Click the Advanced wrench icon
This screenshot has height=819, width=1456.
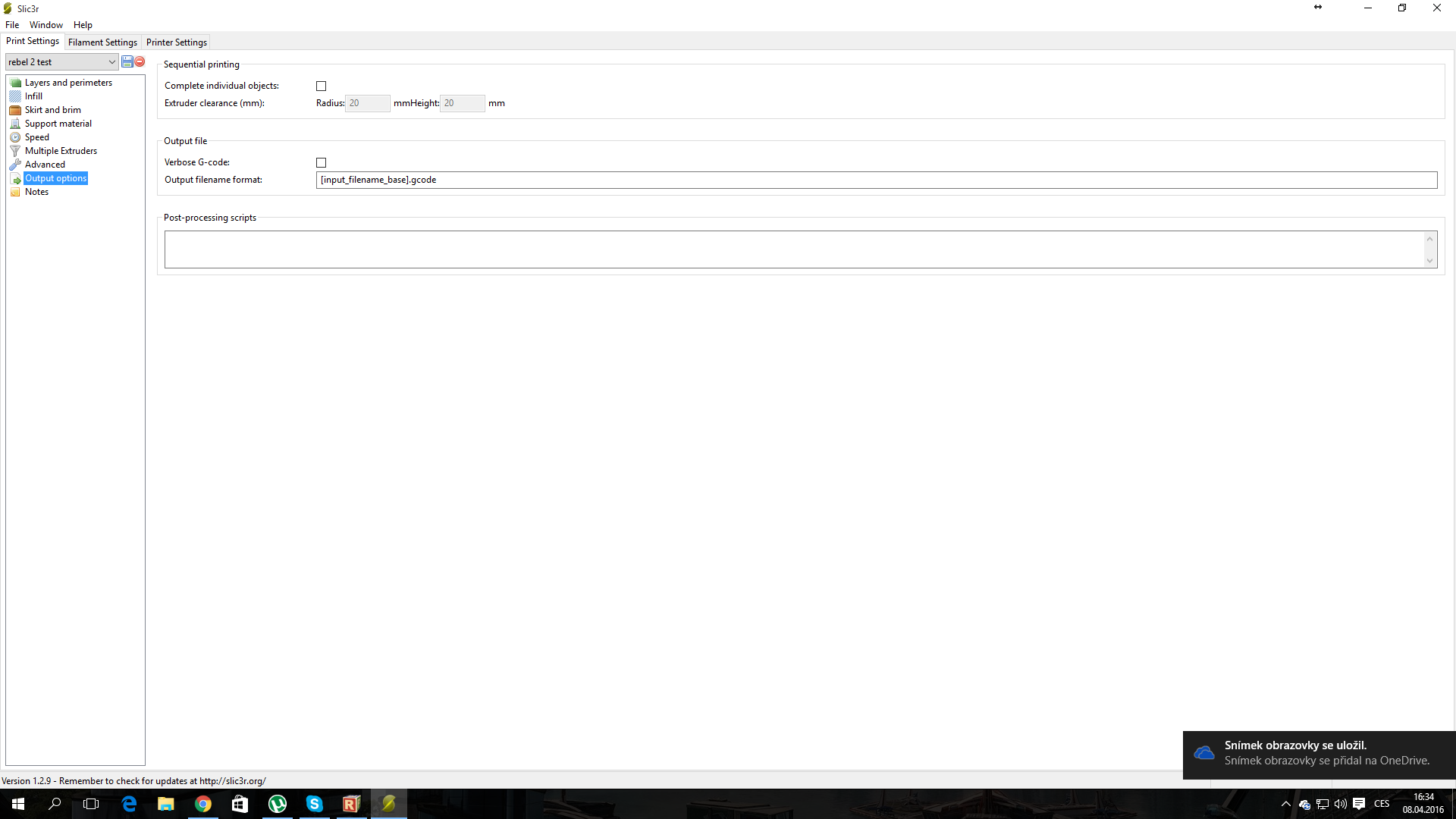15,165
